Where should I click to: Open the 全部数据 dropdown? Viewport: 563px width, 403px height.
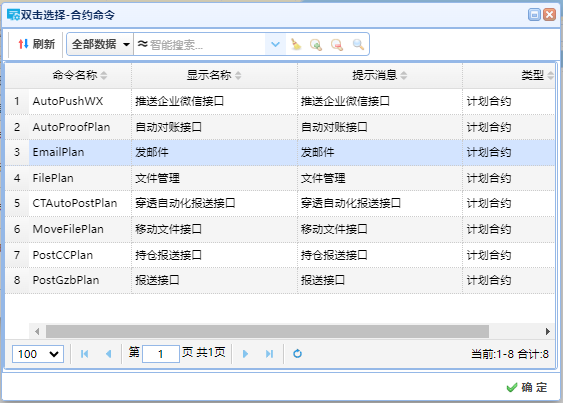(x=100, y=44)
